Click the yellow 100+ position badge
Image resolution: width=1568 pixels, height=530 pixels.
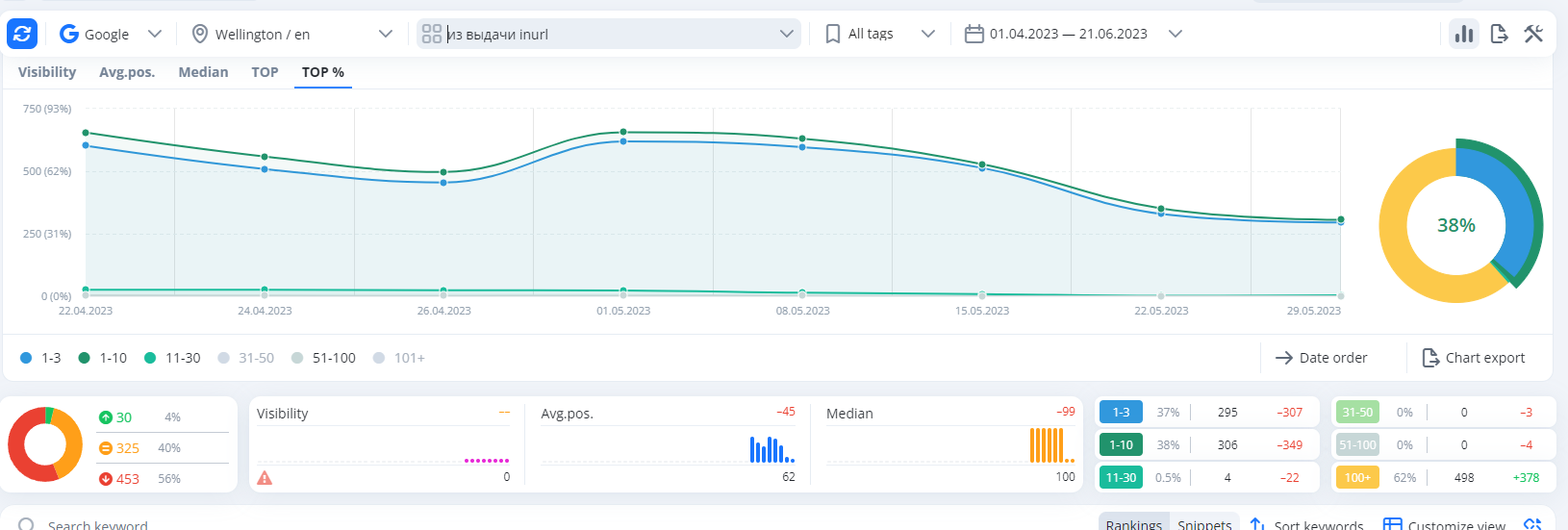tap(1357, 477)
